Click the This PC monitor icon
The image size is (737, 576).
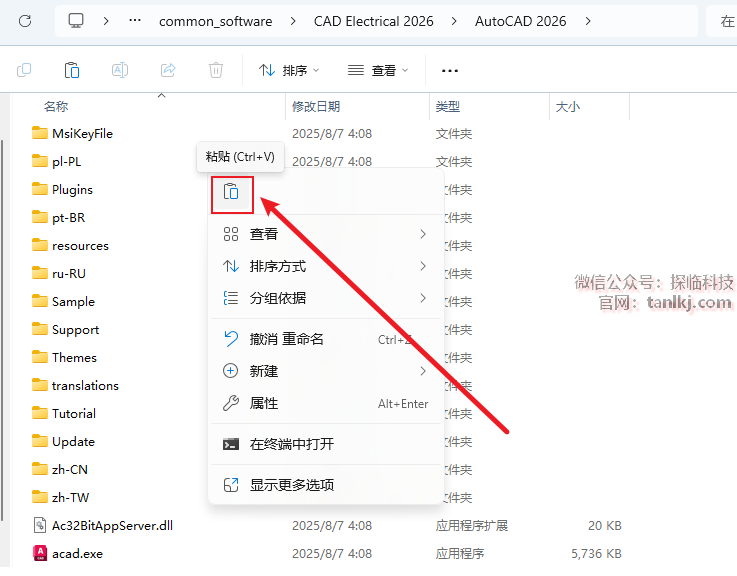point(77,21)
